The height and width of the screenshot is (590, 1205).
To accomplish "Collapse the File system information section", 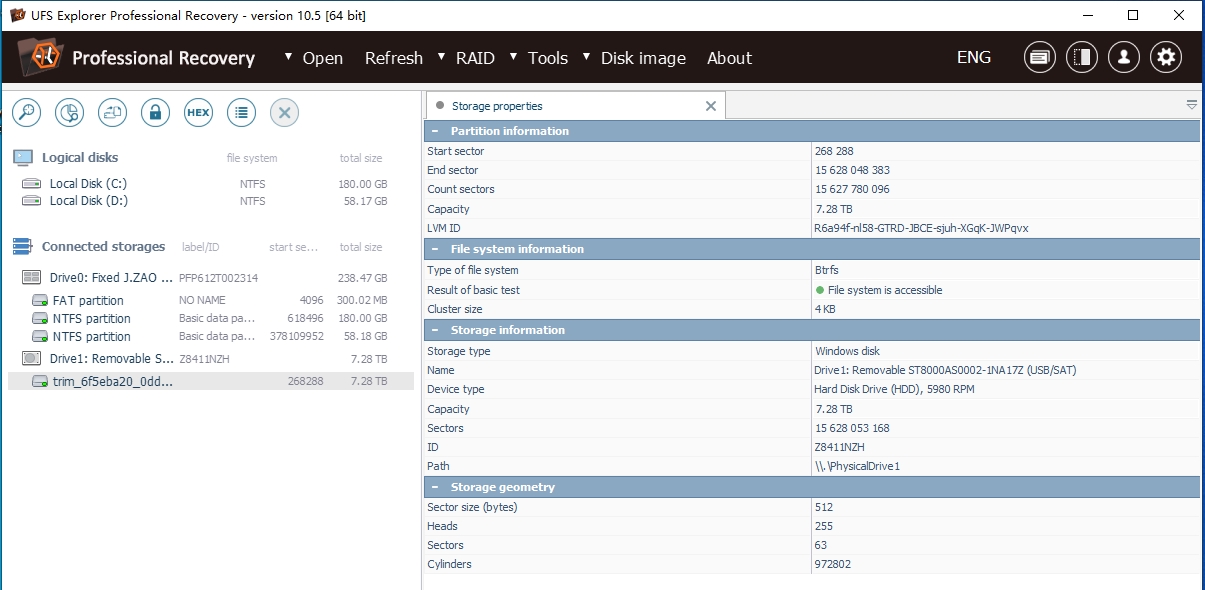I will [435, 249].
